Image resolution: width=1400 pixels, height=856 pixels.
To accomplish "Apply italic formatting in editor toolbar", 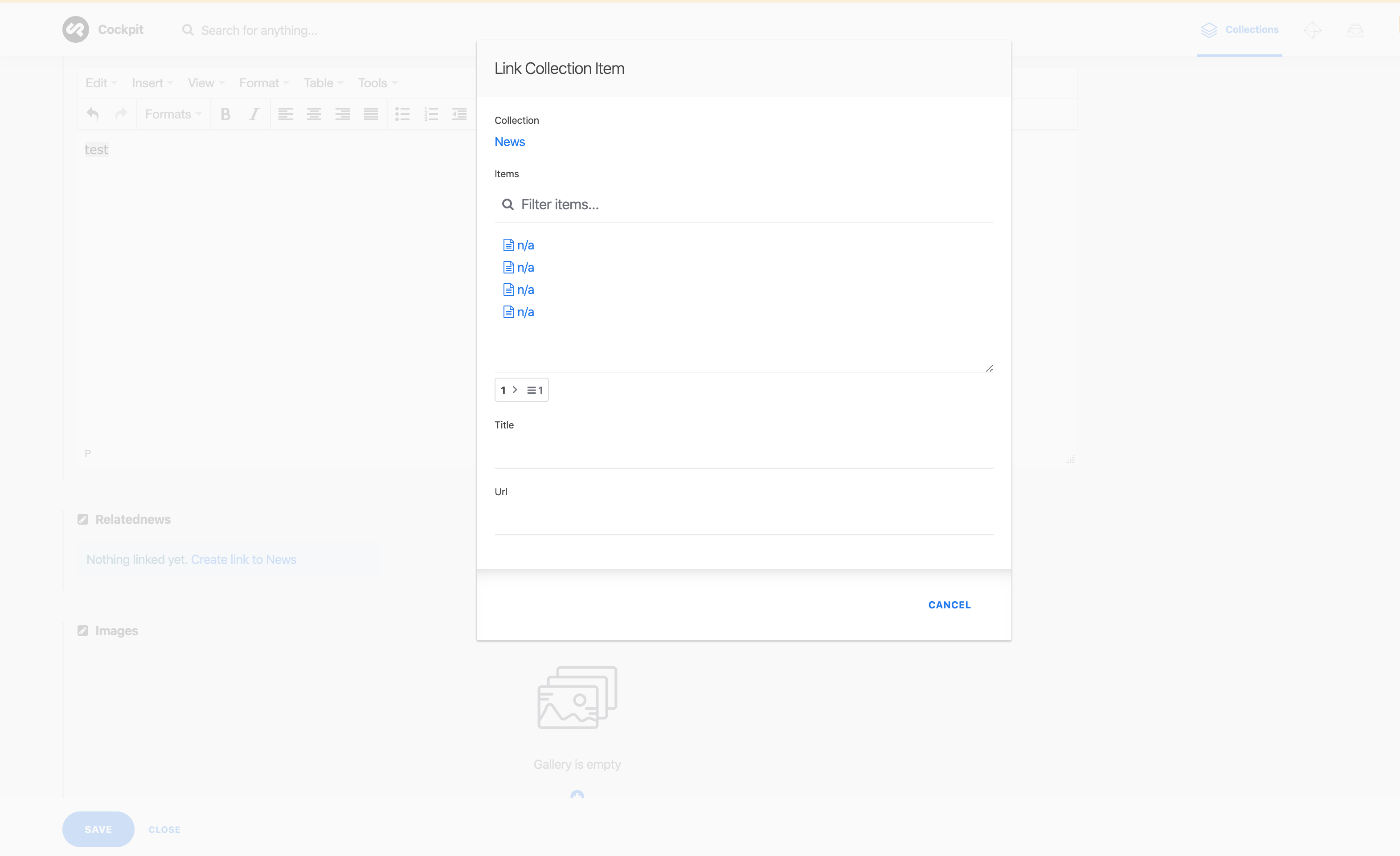I will pos(254,114).
